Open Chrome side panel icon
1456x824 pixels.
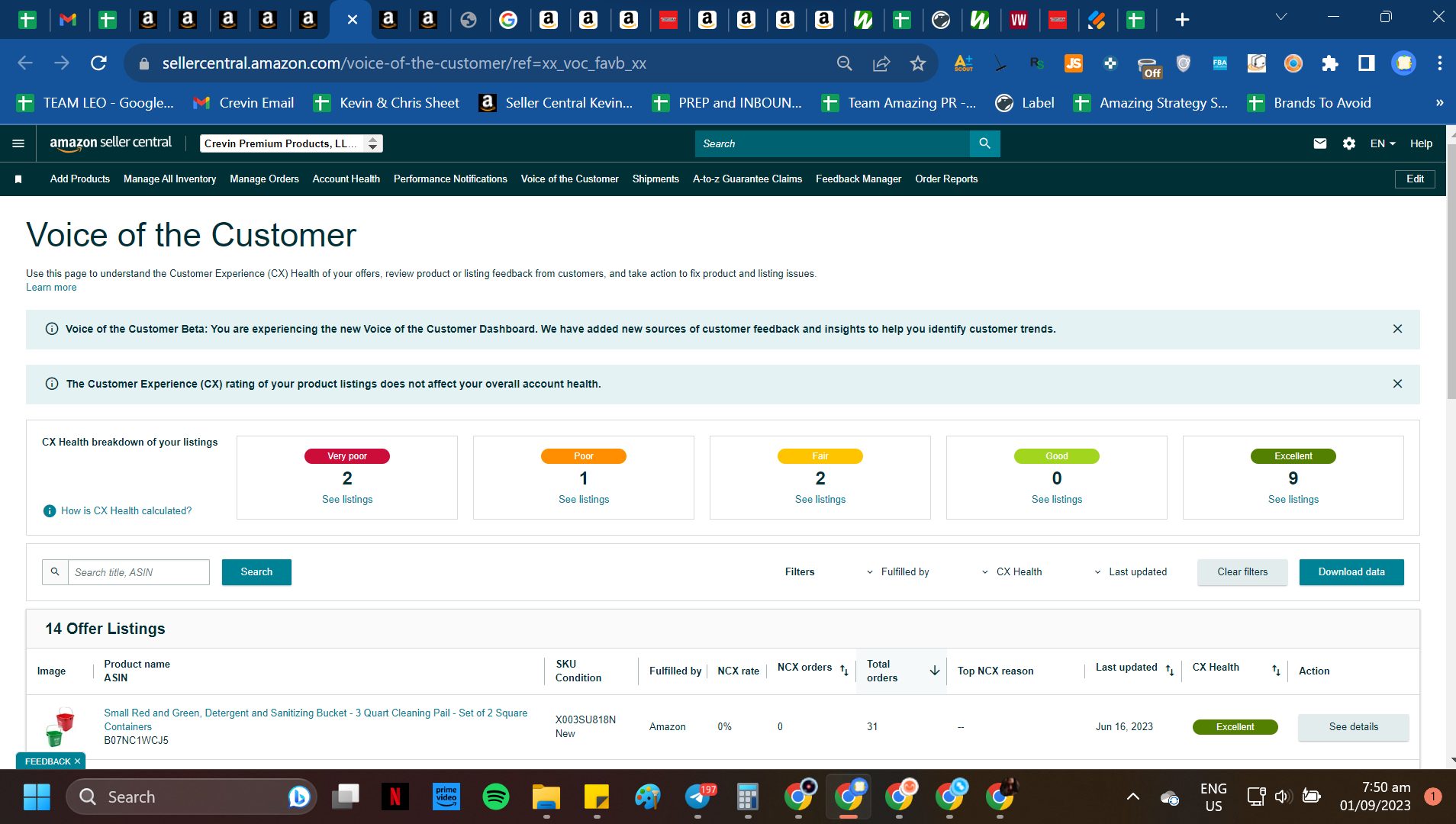[x=1367, y=63]
